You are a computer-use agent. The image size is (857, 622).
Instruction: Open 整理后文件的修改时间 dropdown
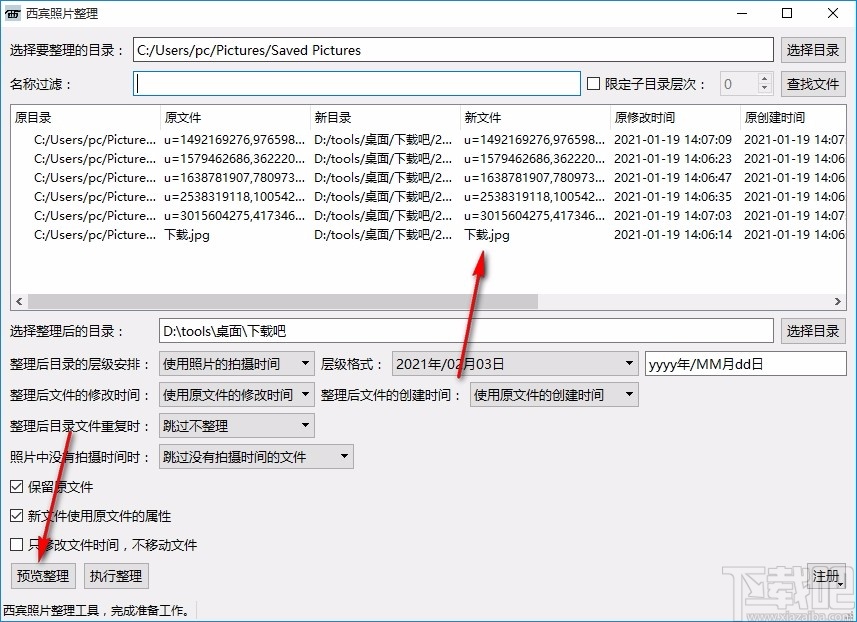pos(237,395)
